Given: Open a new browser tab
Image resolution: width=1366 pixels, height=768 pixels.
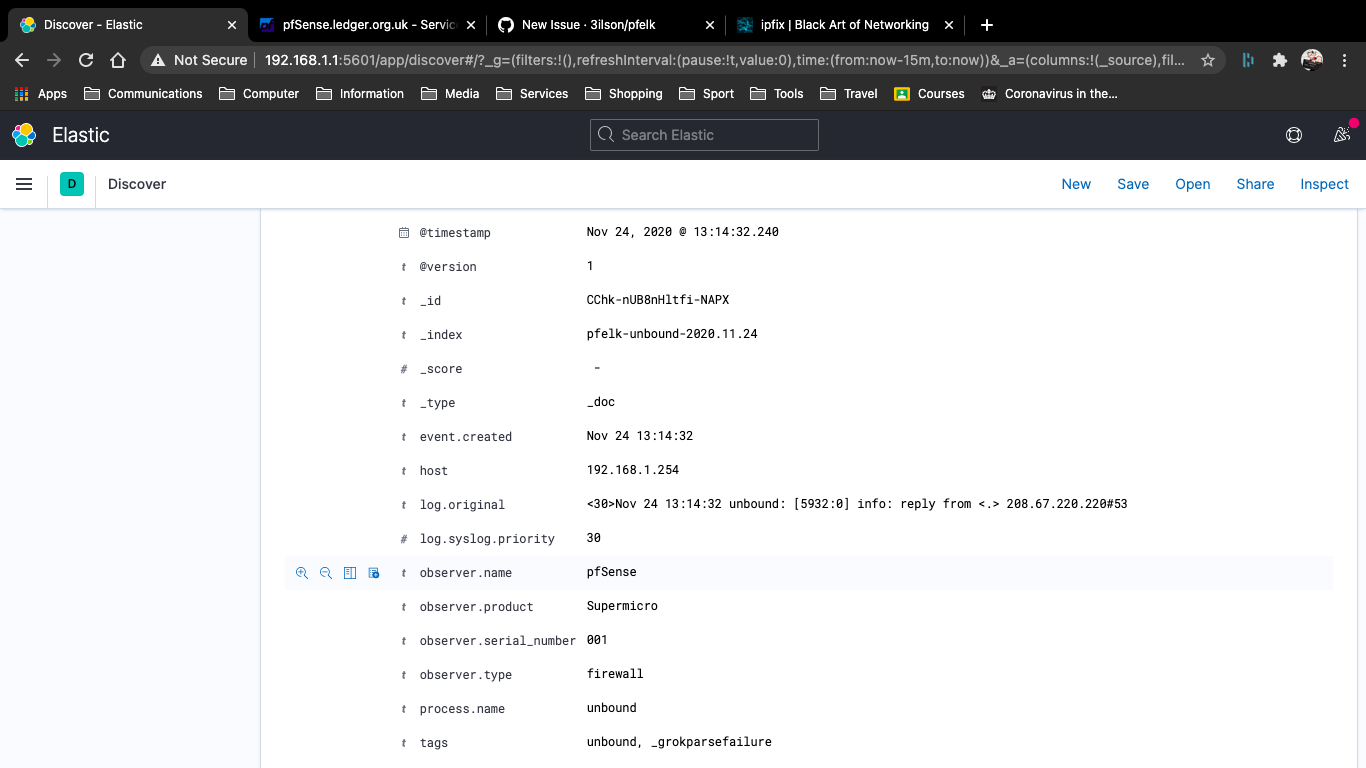Looking at the screenshot, I should [987, 25].
